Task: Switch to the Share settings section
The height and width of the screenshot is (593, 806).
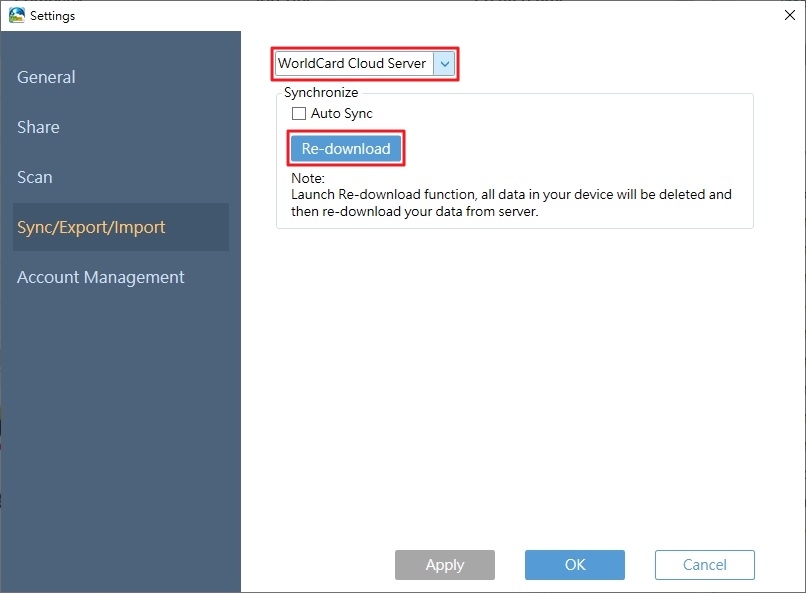Action: coord(38,127)
